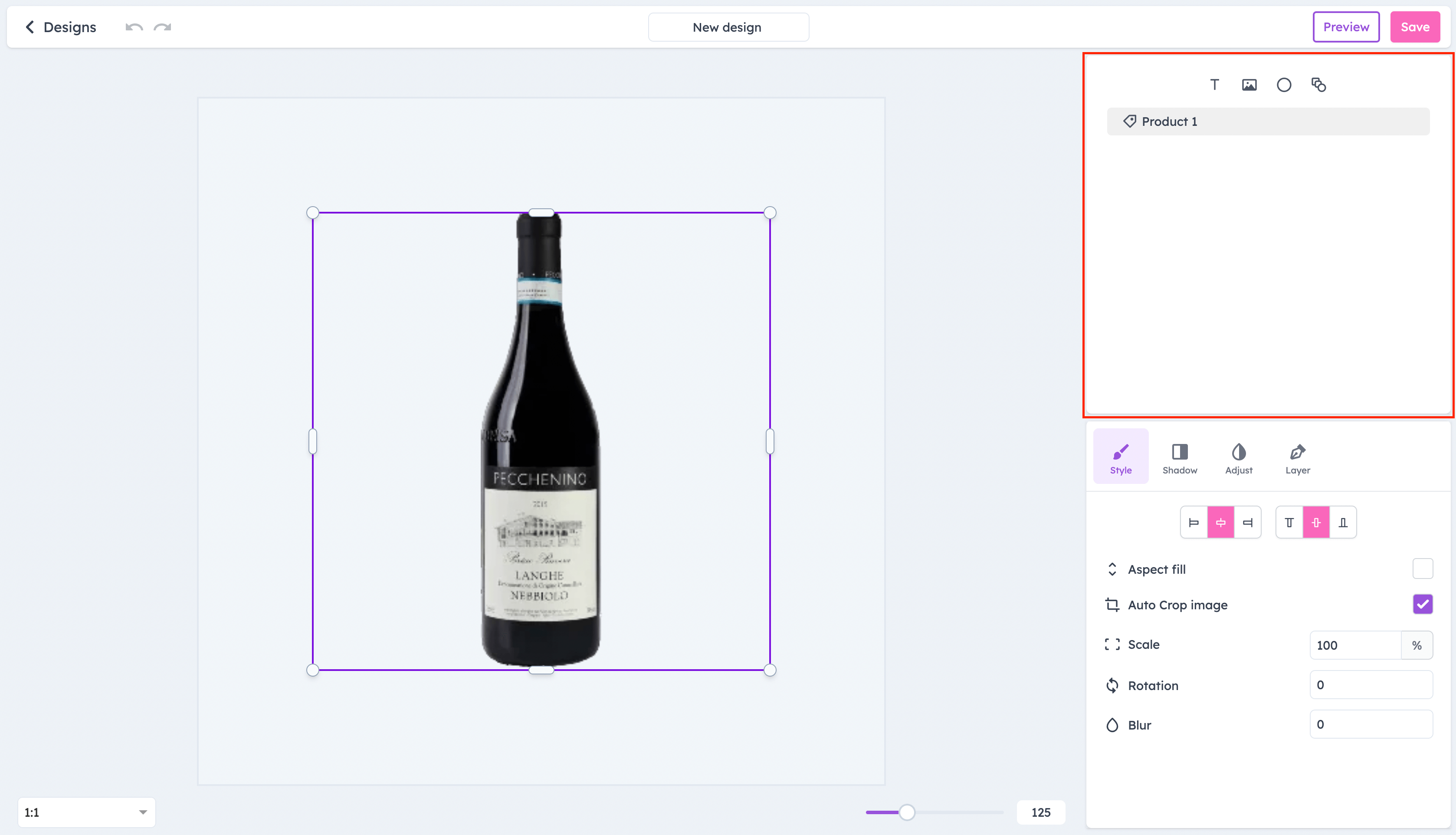Select the Product 1 layer row
This screenshot has width=1456, height=835.
coord(1268,122)
